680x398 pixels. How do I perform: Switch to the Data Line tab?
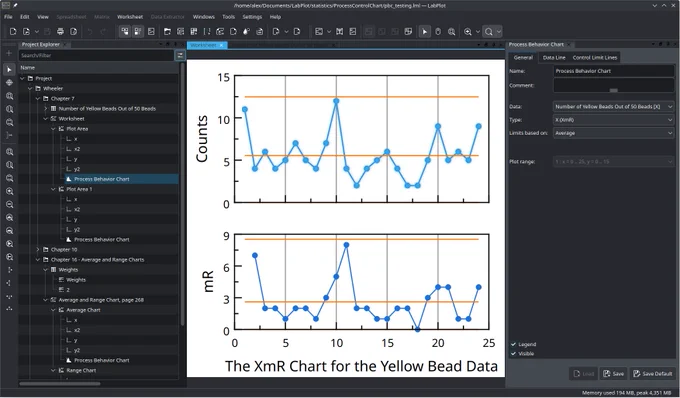point(554,57)
